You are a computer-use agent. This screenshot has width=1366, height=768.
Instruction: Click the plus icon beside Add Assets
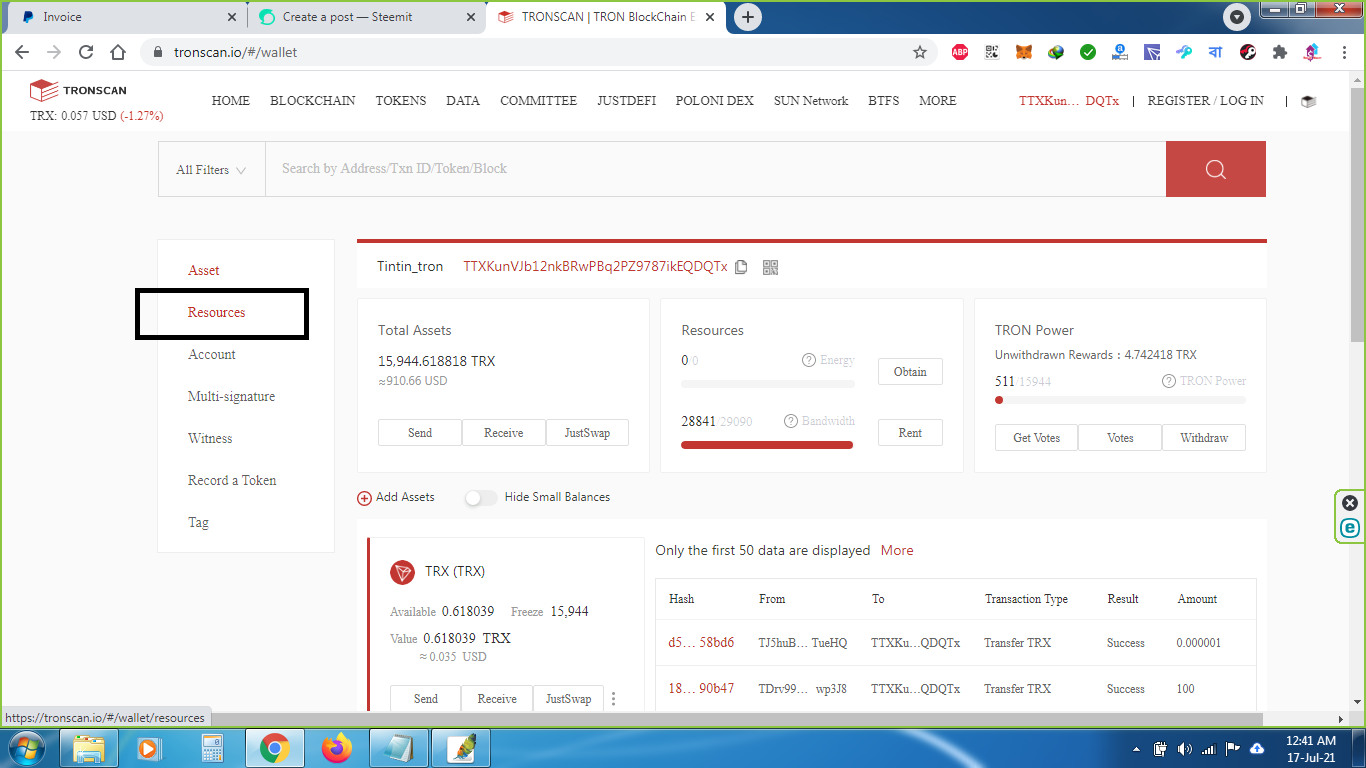coord(365,498)
